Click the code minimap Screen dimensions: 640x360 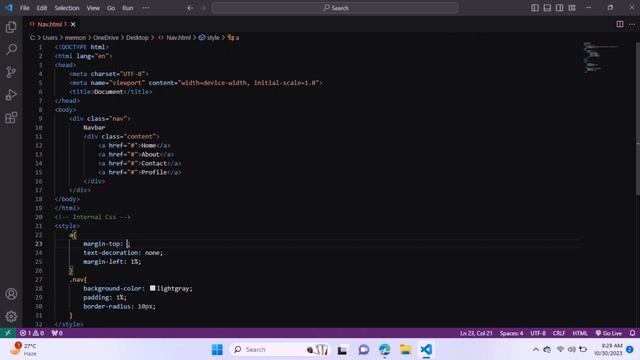pyautogui.click(x=600, y=57)
